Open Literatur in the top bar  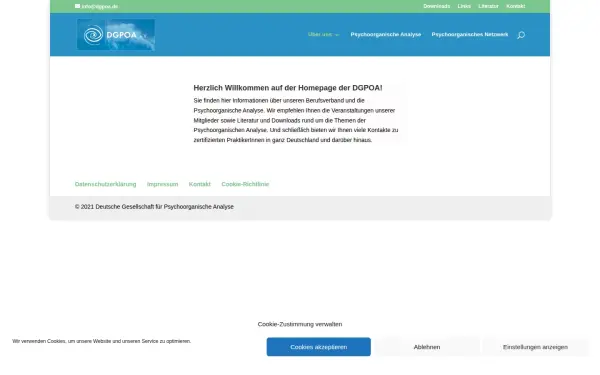click(x=488, y=6)
